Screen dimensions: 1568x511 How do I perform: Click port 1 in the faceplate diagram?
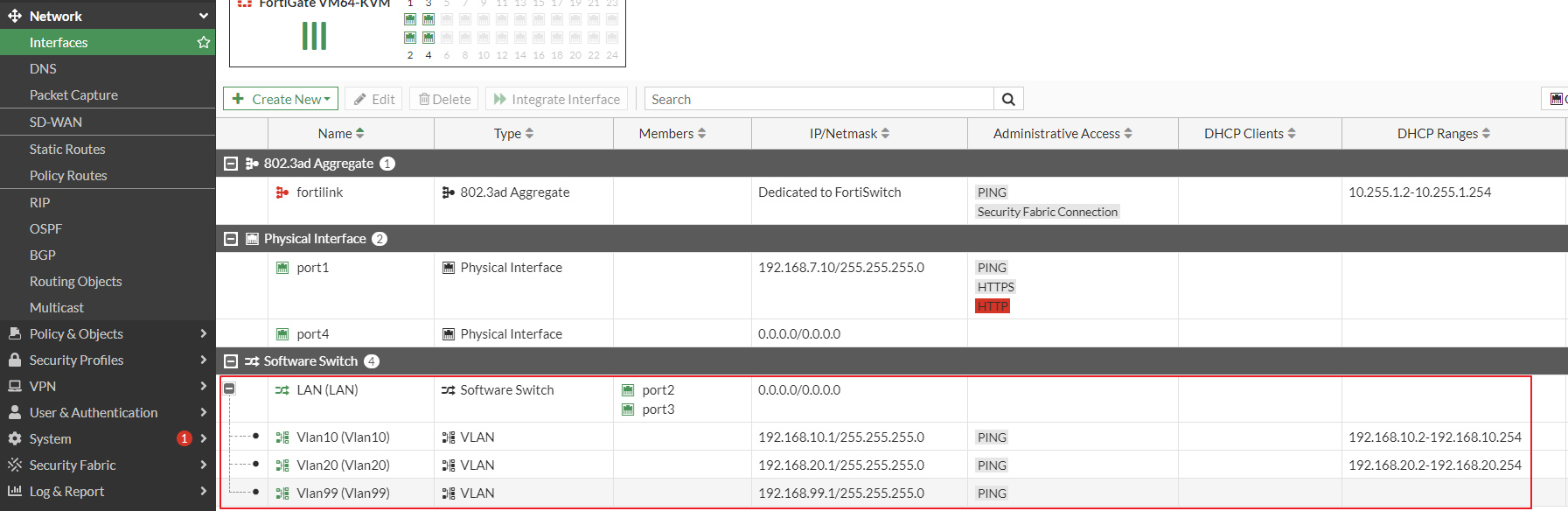(410, 19)
